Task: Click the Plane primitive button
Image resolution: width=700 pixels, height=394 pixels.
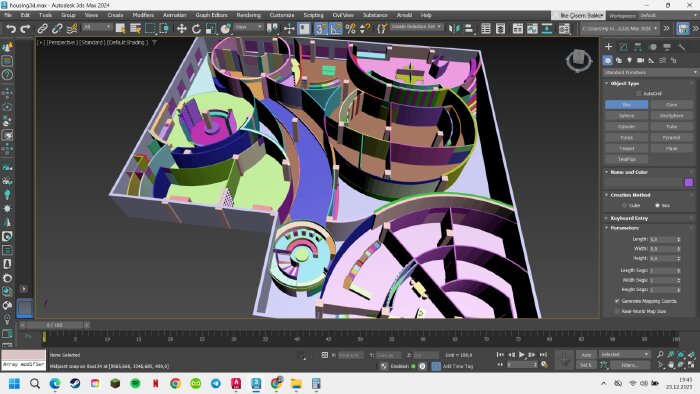Action: (x=671, y=149)
